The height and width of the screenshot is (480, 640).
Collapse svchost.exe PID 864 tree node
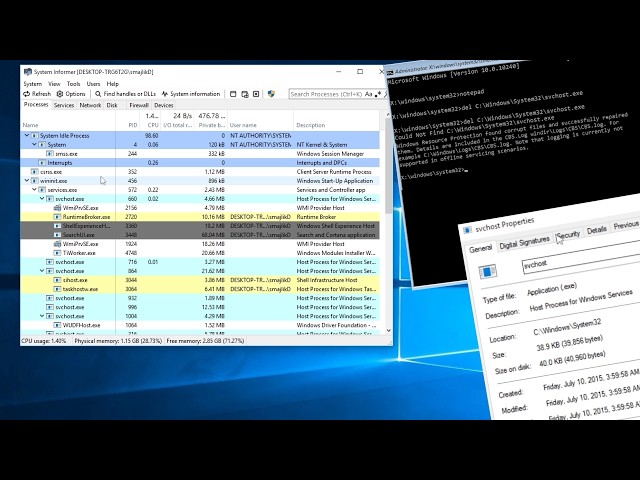[42, 271]
